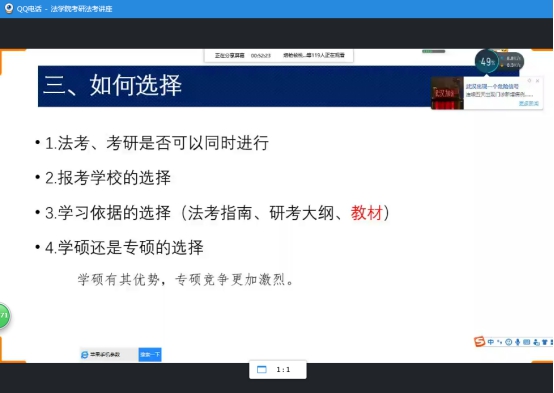This screenshot has height=393, width=554.
Task: Click the red word 教材
Action: (x=367, y=213)
